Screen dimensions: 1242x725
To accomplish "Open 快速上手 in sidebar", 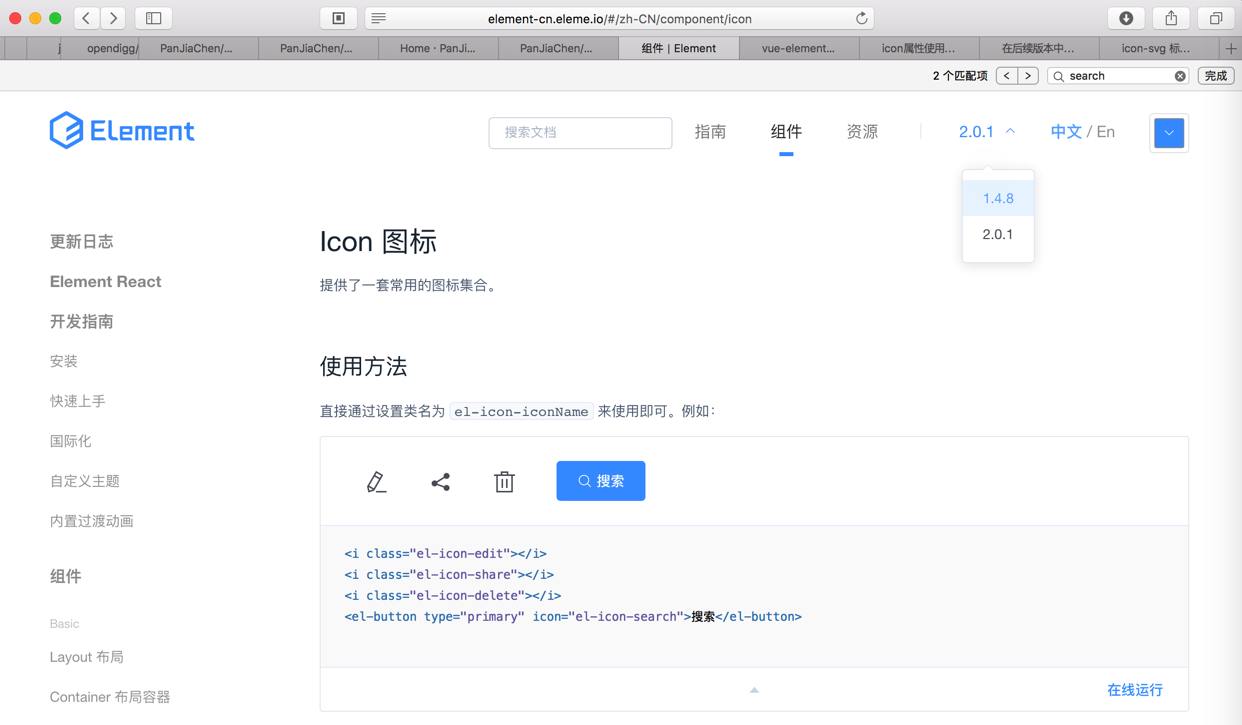I will click(x=78, y=401).
